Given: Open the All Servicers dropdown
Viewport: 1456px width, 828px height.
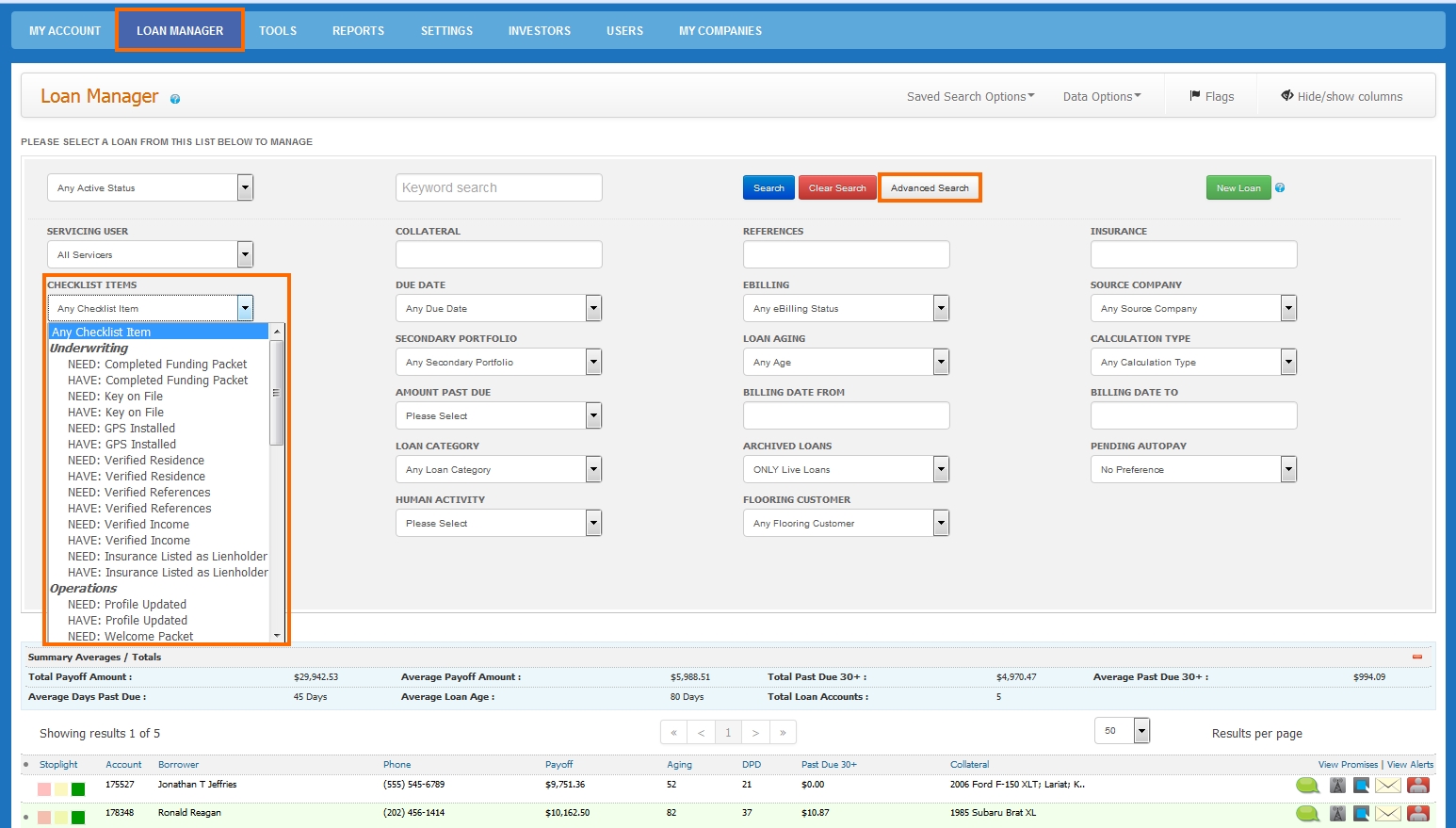Looking at the screenshot, I should pyautogui.click(x=151, y=254).
